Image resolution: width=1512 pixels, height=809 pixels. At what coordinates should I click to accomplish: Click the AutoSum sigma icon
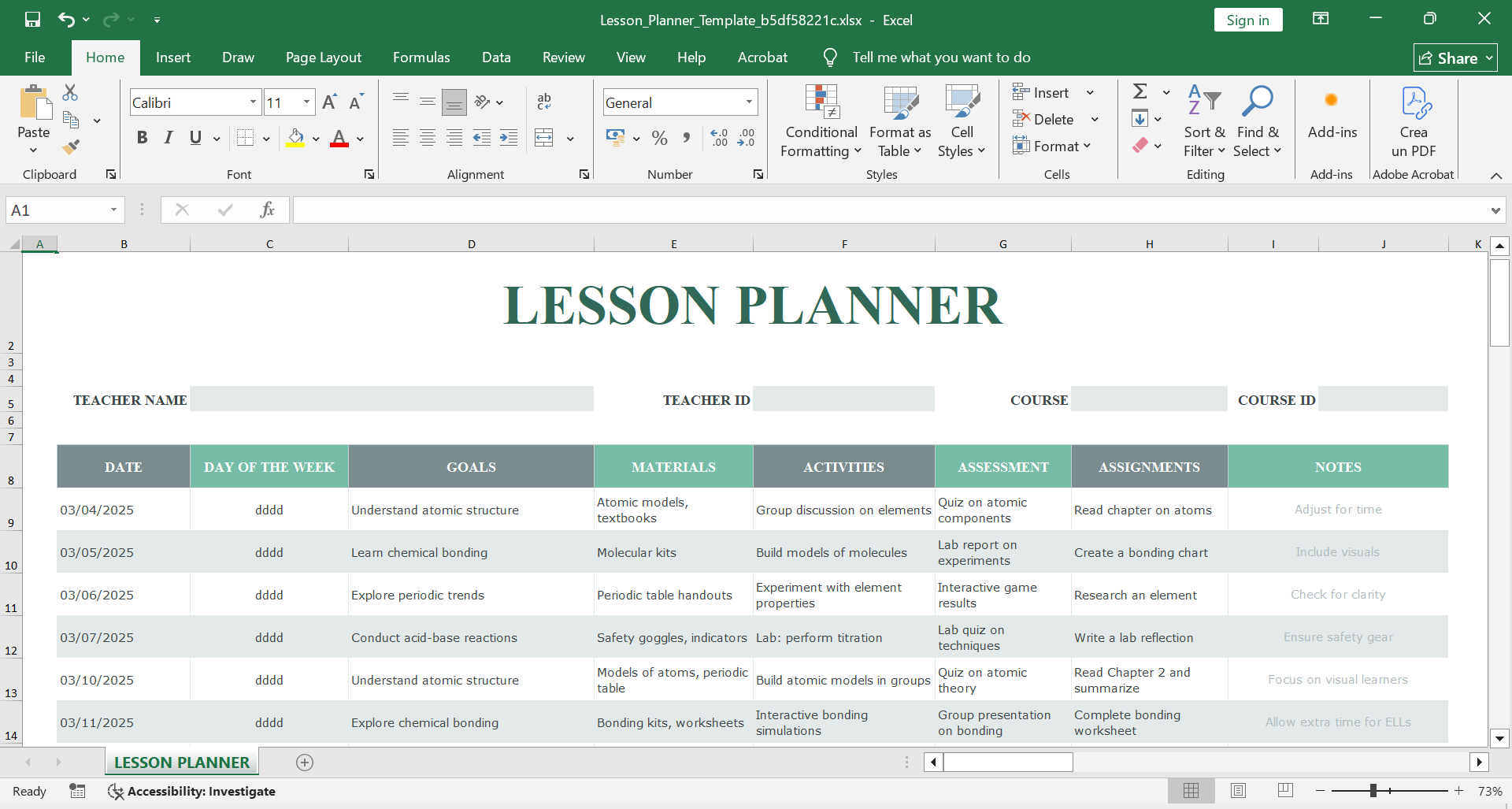coord(1140,91)
